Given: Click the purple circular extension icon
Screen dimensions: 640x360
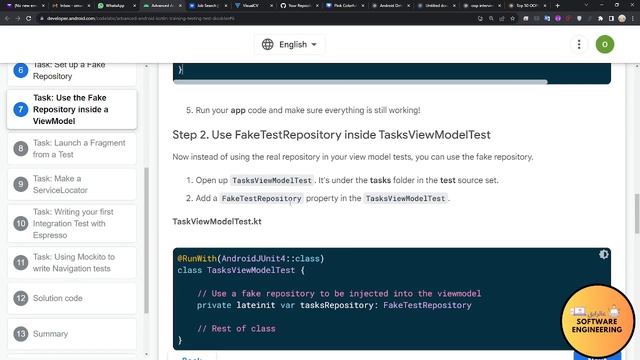Looking at the screenshot, I should click(x=558, y=18).
